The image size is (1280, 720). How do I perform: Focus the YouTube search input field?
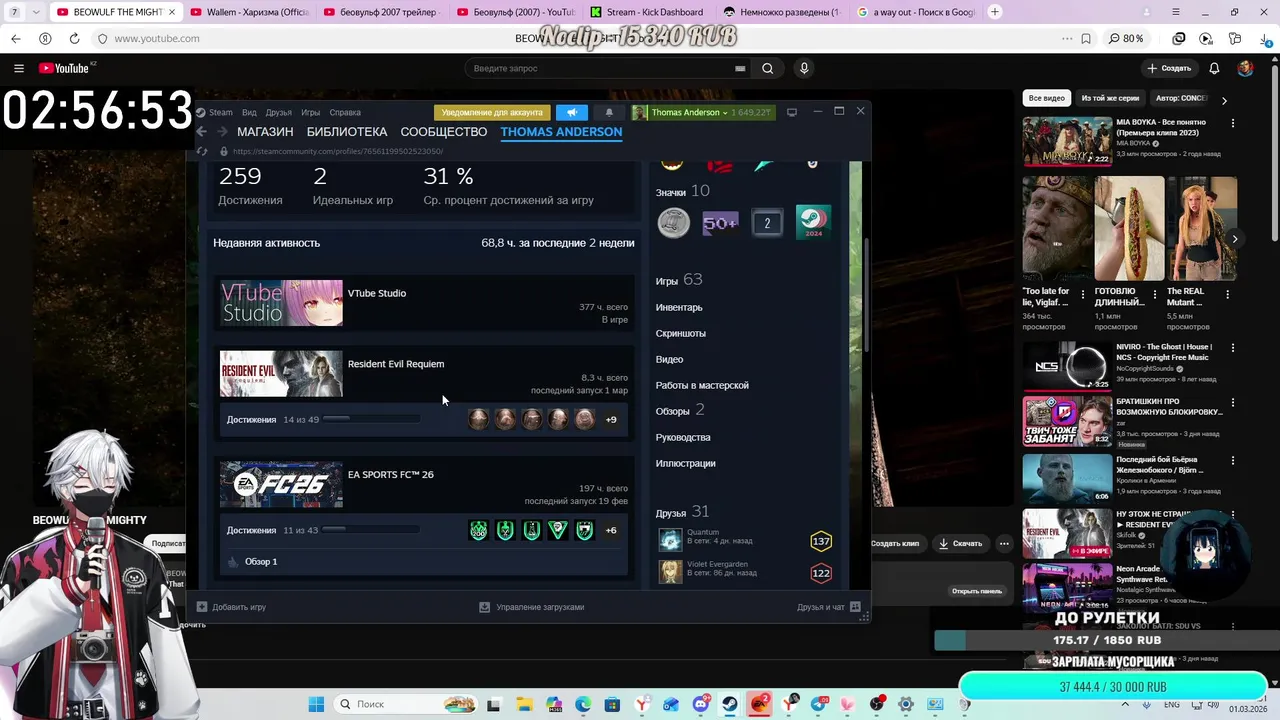pos(607,68)
